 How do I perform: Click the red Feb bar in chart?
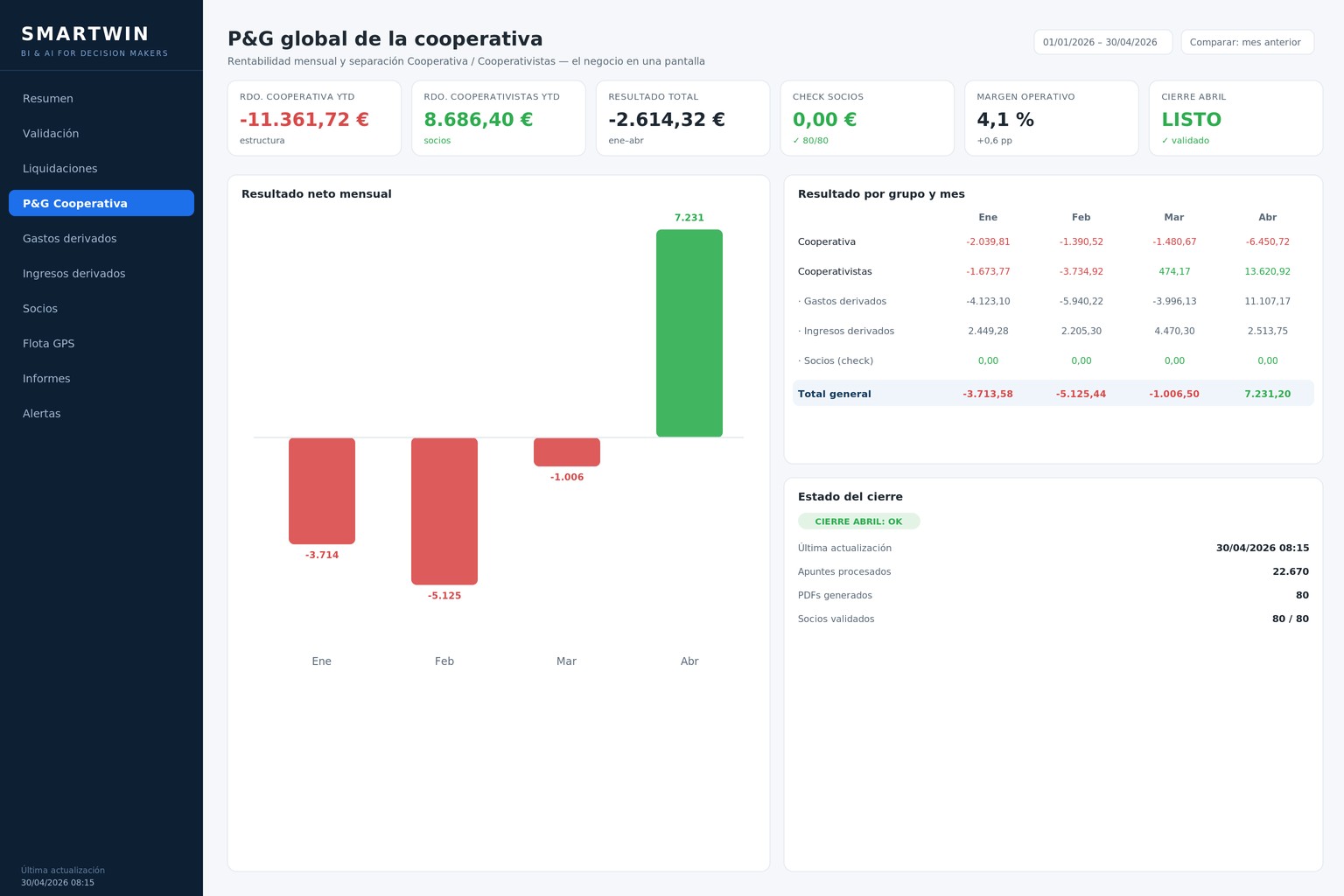[x=444, y=511]
